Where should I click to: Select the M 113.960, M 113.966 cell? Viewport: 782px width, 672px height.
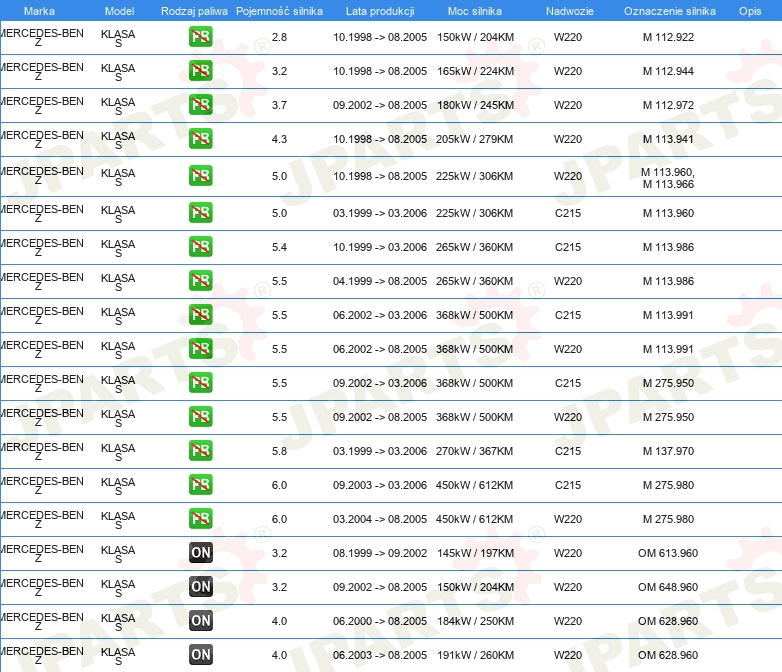click(668, 178)
